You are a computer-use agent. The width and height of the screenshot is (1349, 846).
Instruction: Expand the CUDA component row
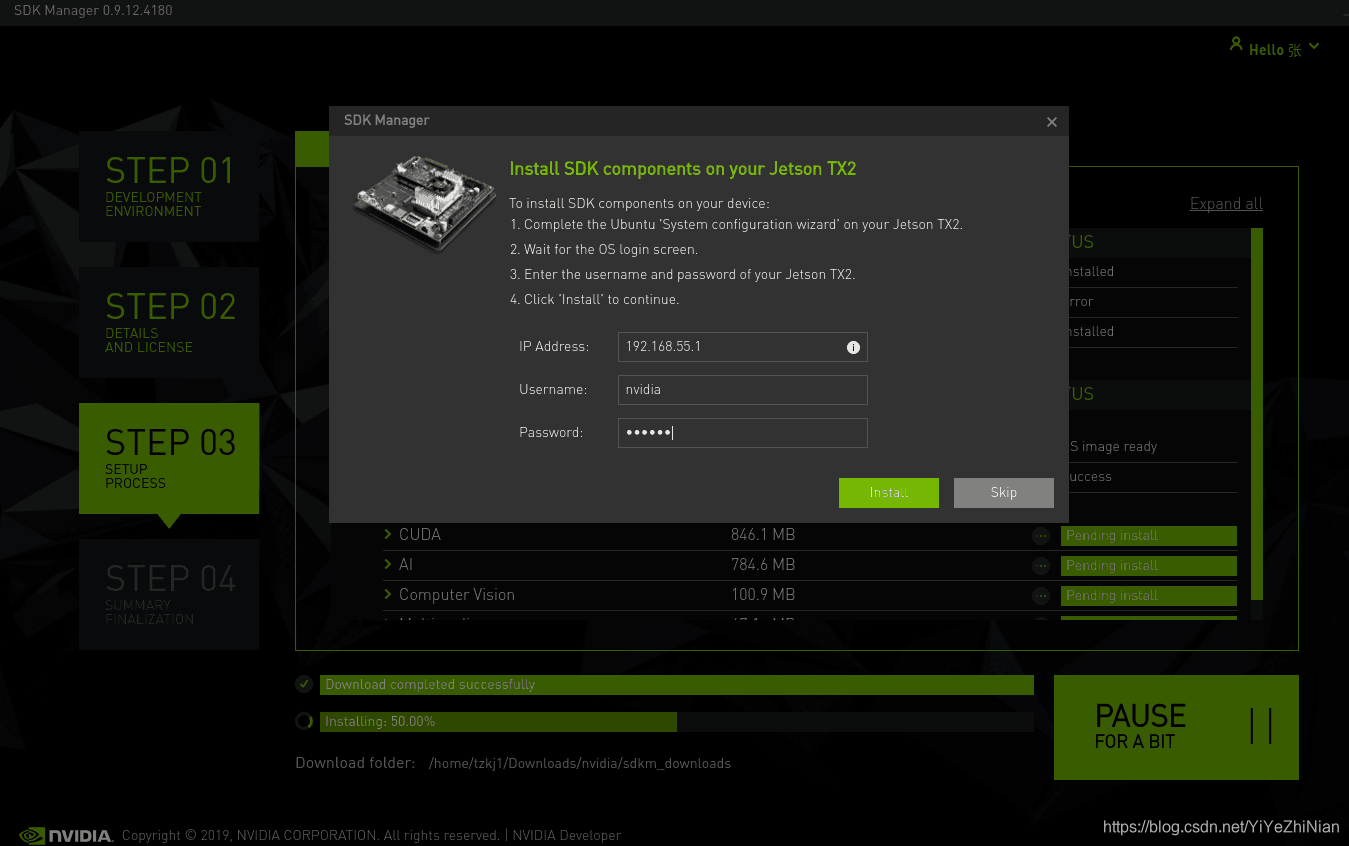tap(387, 535)
